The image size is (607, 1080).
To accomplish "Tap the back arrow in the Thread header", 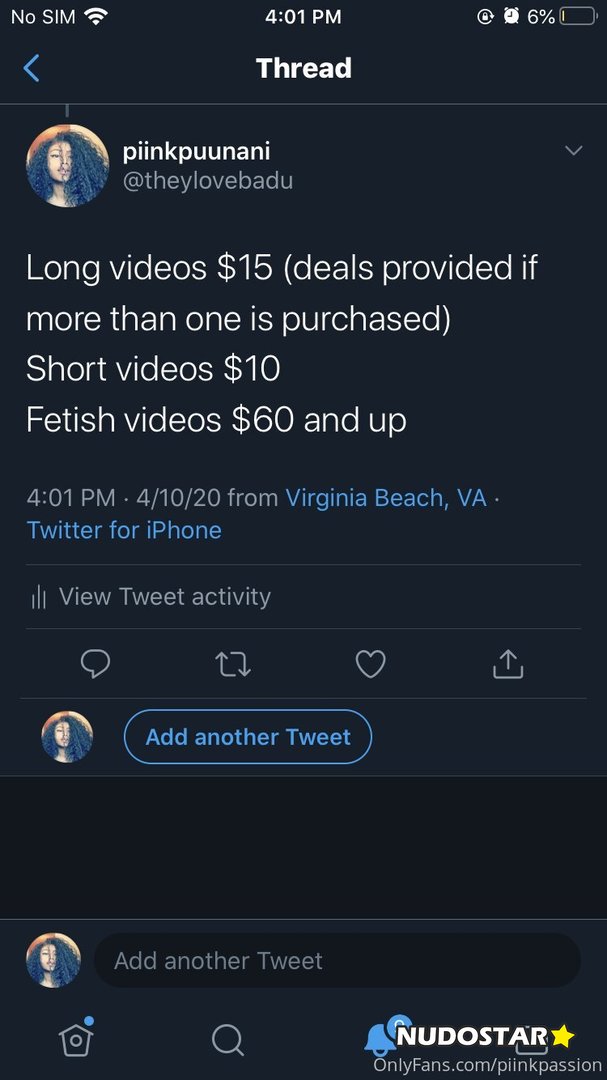I will pyautogui.click(x=32, y=68).
